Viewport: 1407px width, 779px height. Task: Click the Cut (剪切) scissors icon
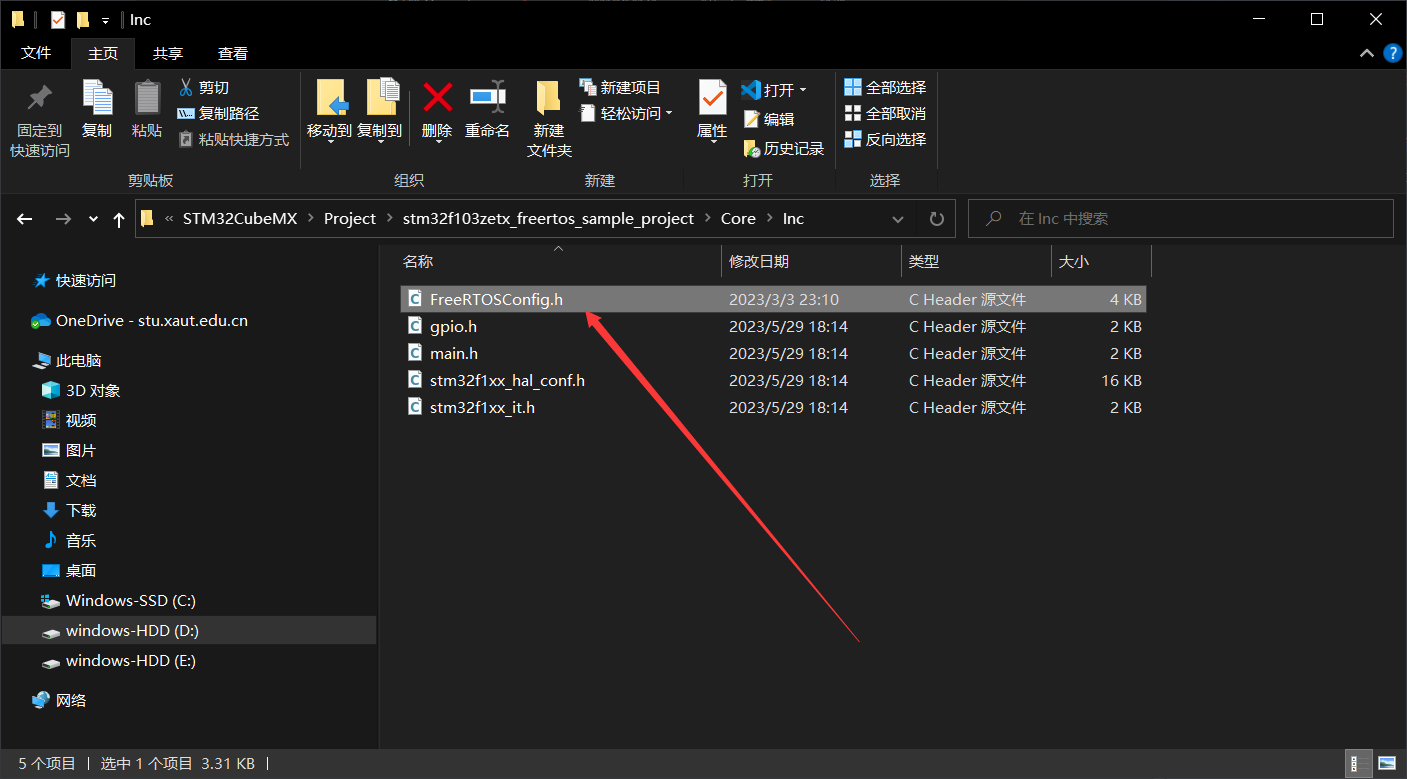coord(186,88)
